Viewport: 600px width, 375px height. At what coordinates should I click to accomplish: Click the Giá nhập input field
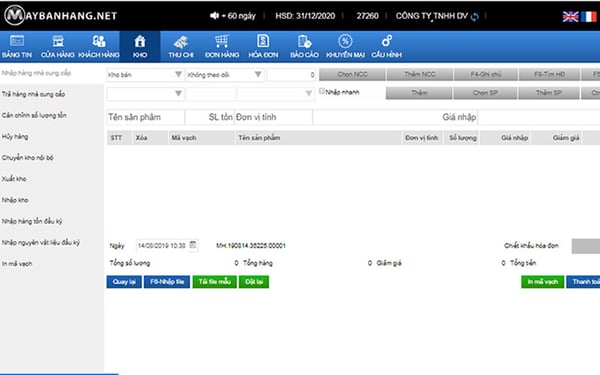[395, 117]
